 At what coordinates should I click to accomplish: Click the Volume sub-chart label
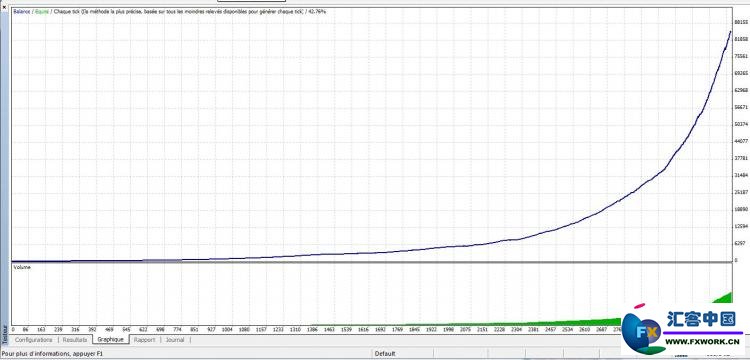[x=22, y=267]
